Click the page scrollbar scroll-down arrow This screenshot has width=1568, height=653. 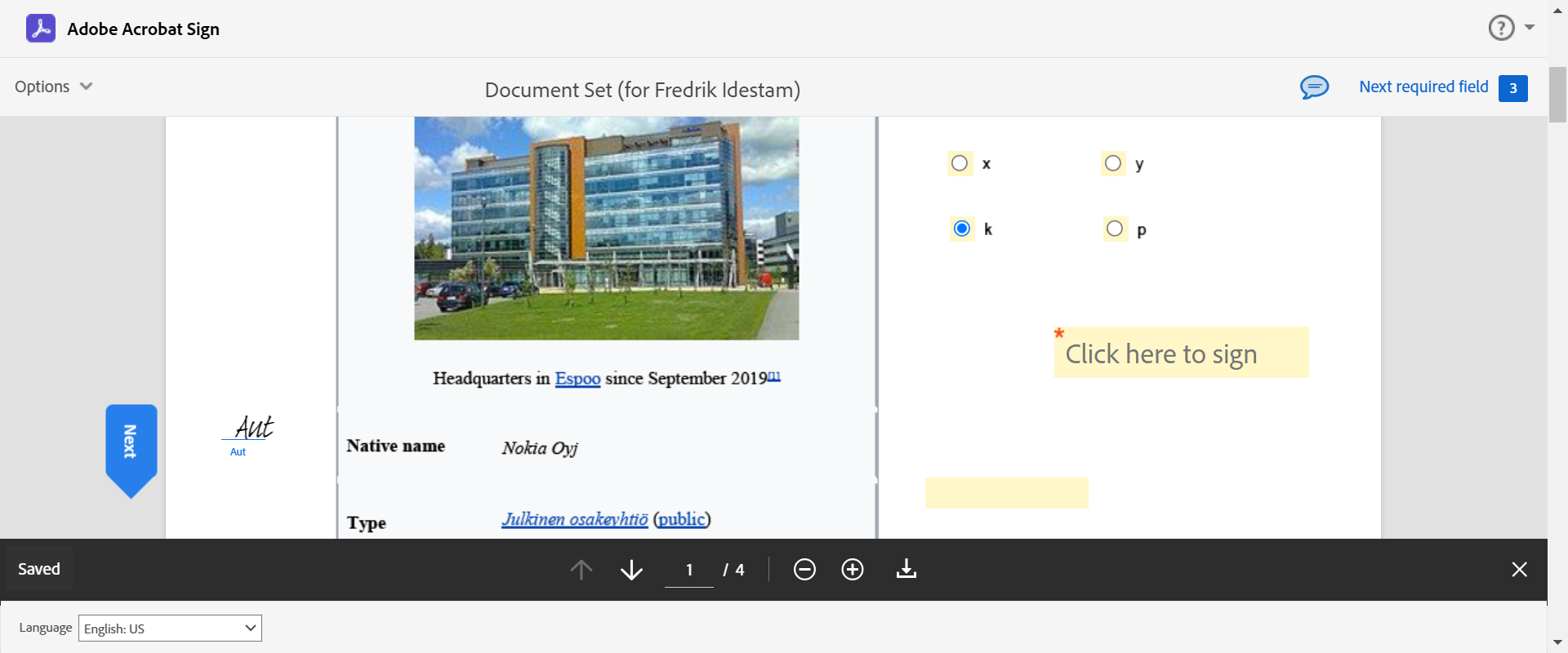[x=1557, y=642]
